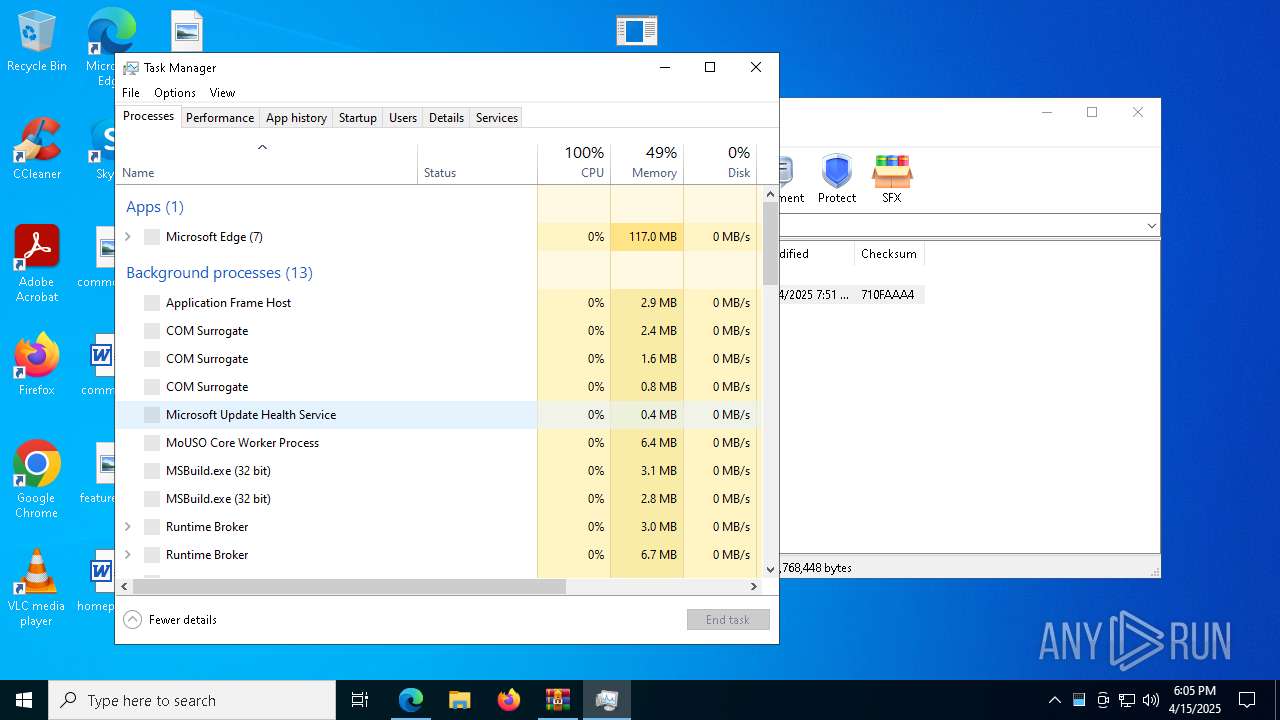Click the End task button

tap(728, 620)
